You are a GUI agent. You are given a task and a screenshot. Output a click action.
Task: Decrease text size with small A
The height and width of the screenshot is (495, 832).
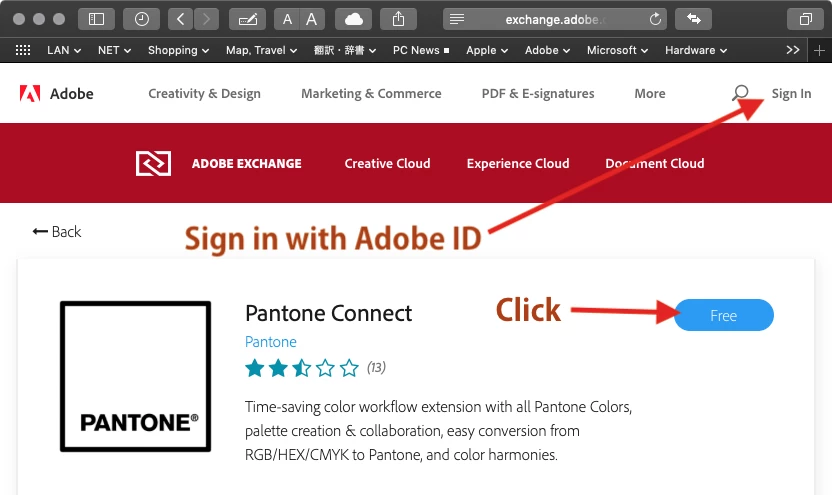pyautogui.click(x=287, y=19)
